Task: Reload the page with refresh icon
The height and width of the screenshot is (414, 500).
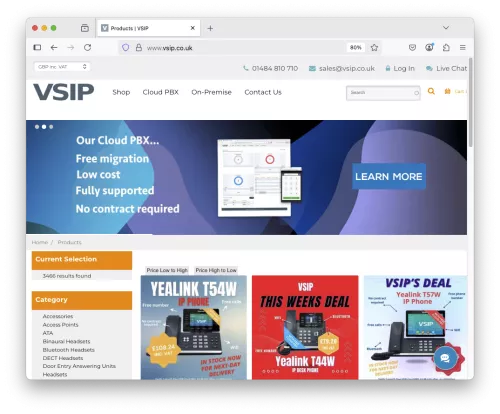Action: coord(88,47)
